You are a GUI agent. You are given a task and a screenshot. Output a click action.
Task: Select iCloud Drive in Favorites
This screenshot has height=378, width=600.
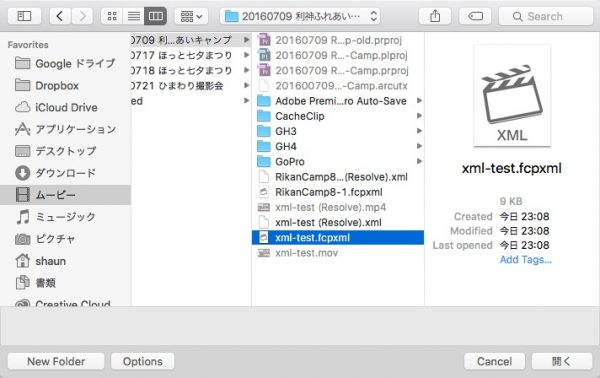click(65, 107)
